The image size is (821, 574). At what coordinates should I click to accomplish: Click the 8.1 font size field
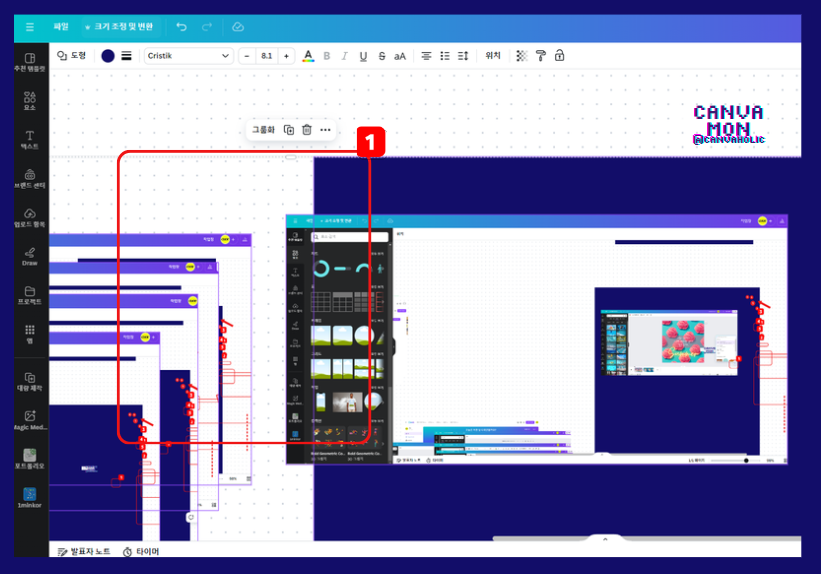point(267,56)
